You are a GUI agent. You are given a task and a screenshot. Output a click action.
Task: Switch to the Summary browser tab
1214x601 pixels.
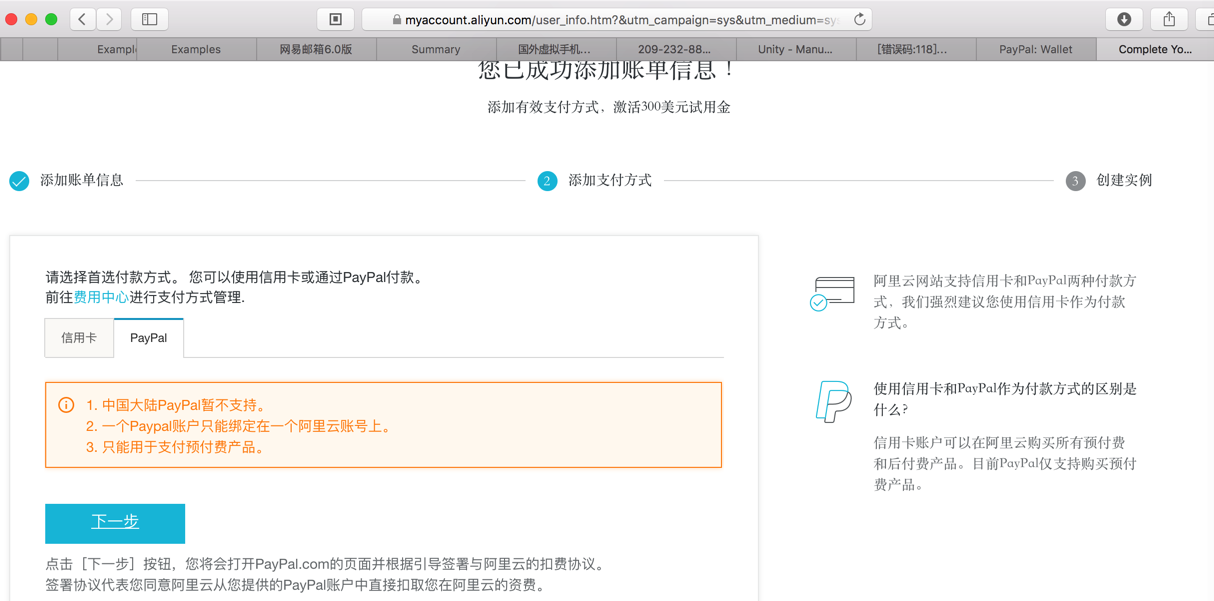(x=436, y=49)
